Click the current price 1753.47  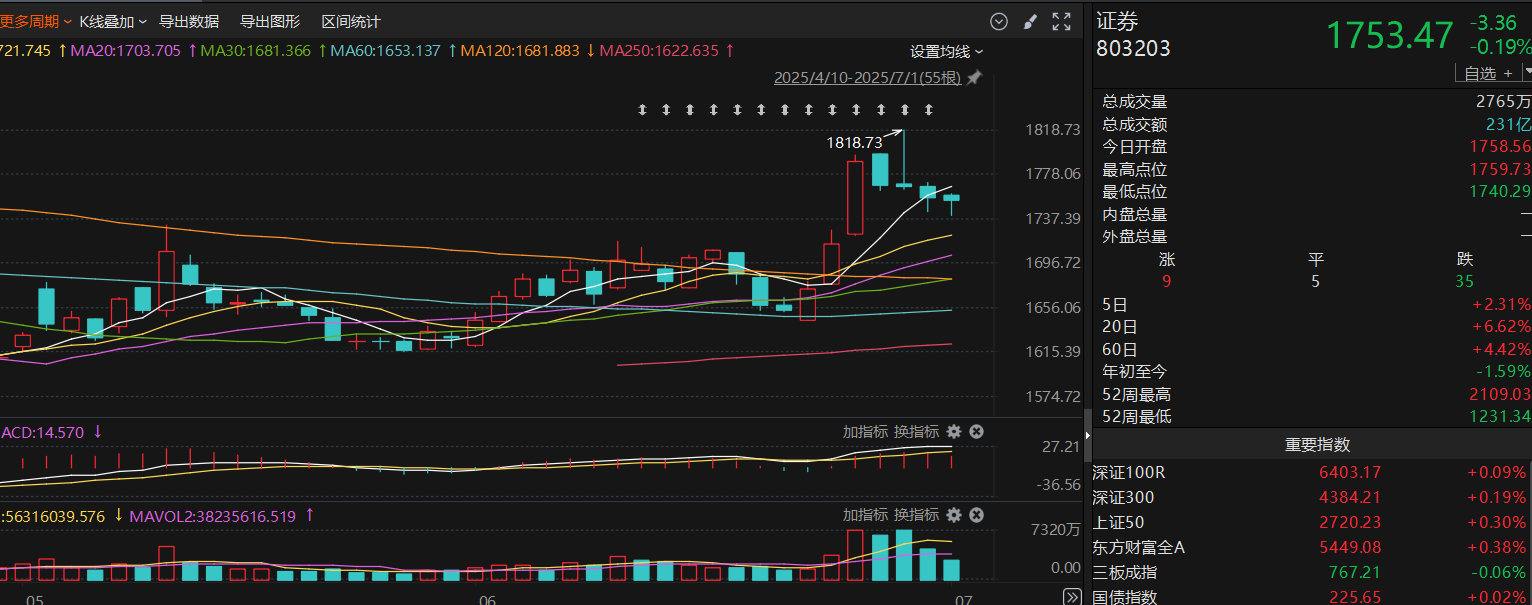(1389, 35)
